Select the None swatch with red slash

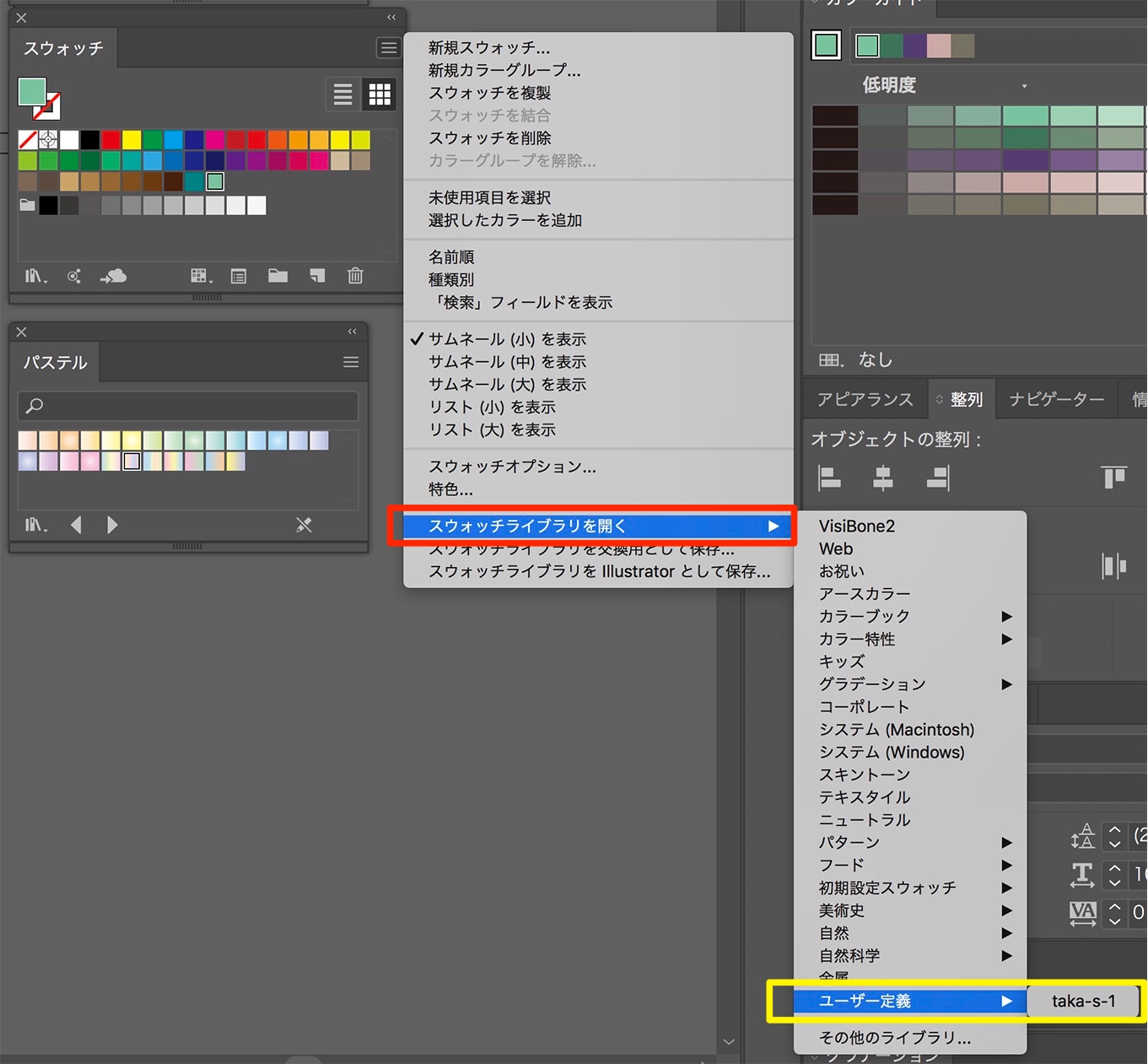coord(28,140)
